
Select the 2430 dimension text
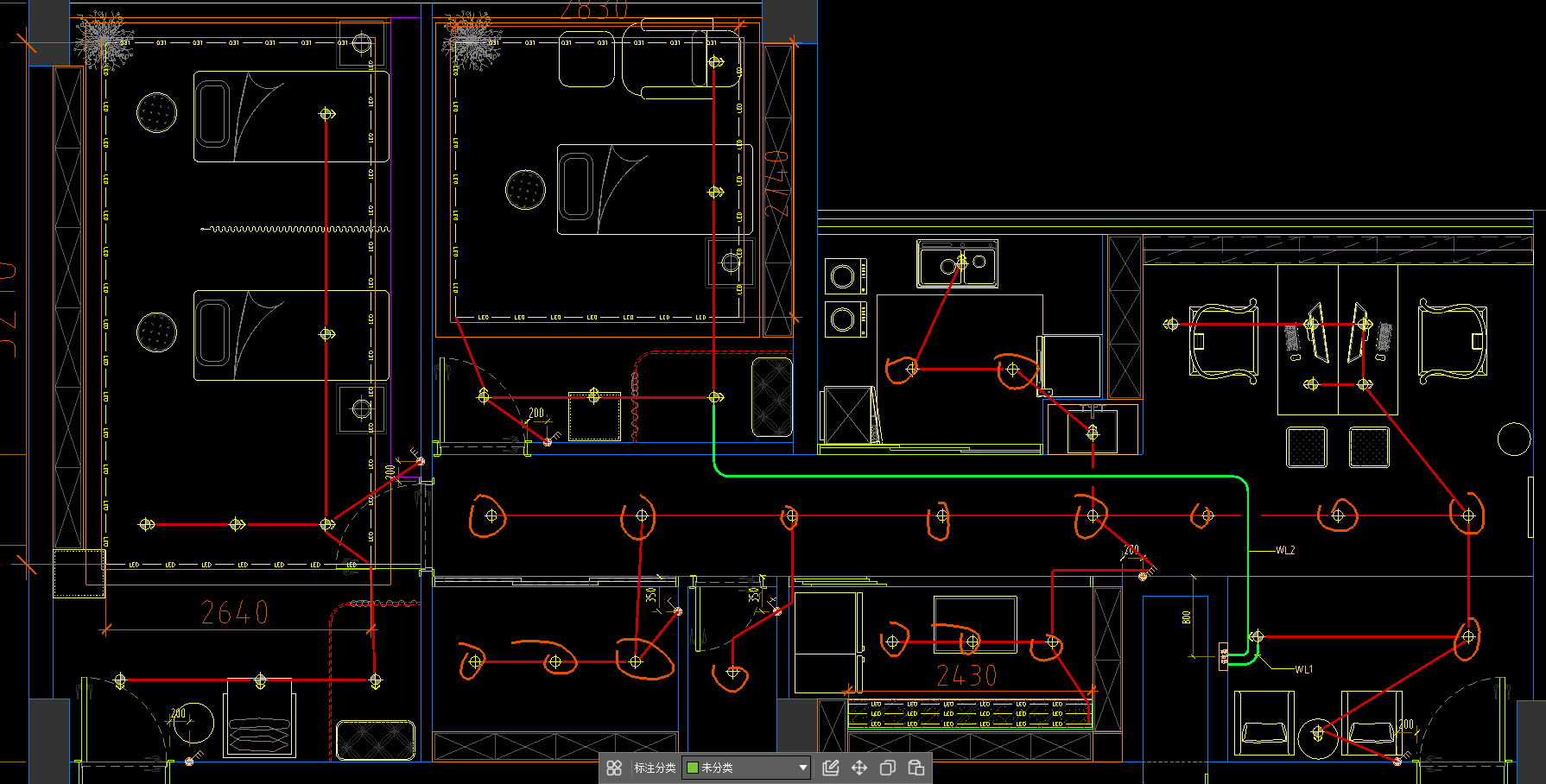966,675
